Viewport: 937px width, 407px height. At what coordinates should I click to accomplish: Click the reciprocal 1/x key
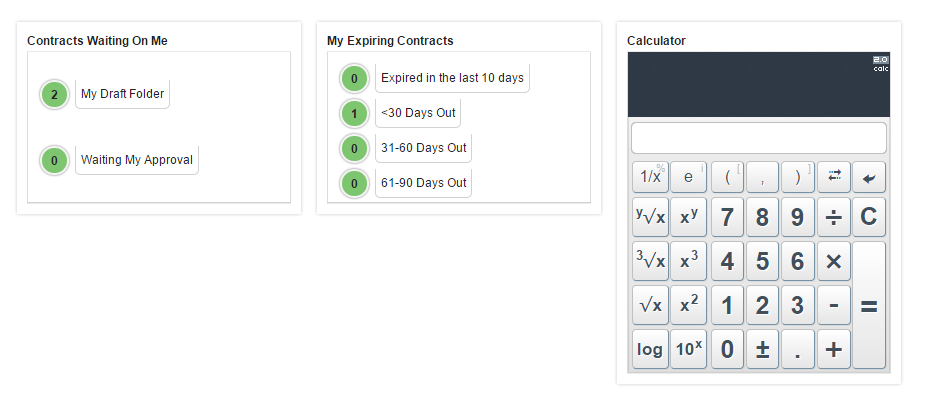click(650, 177)
